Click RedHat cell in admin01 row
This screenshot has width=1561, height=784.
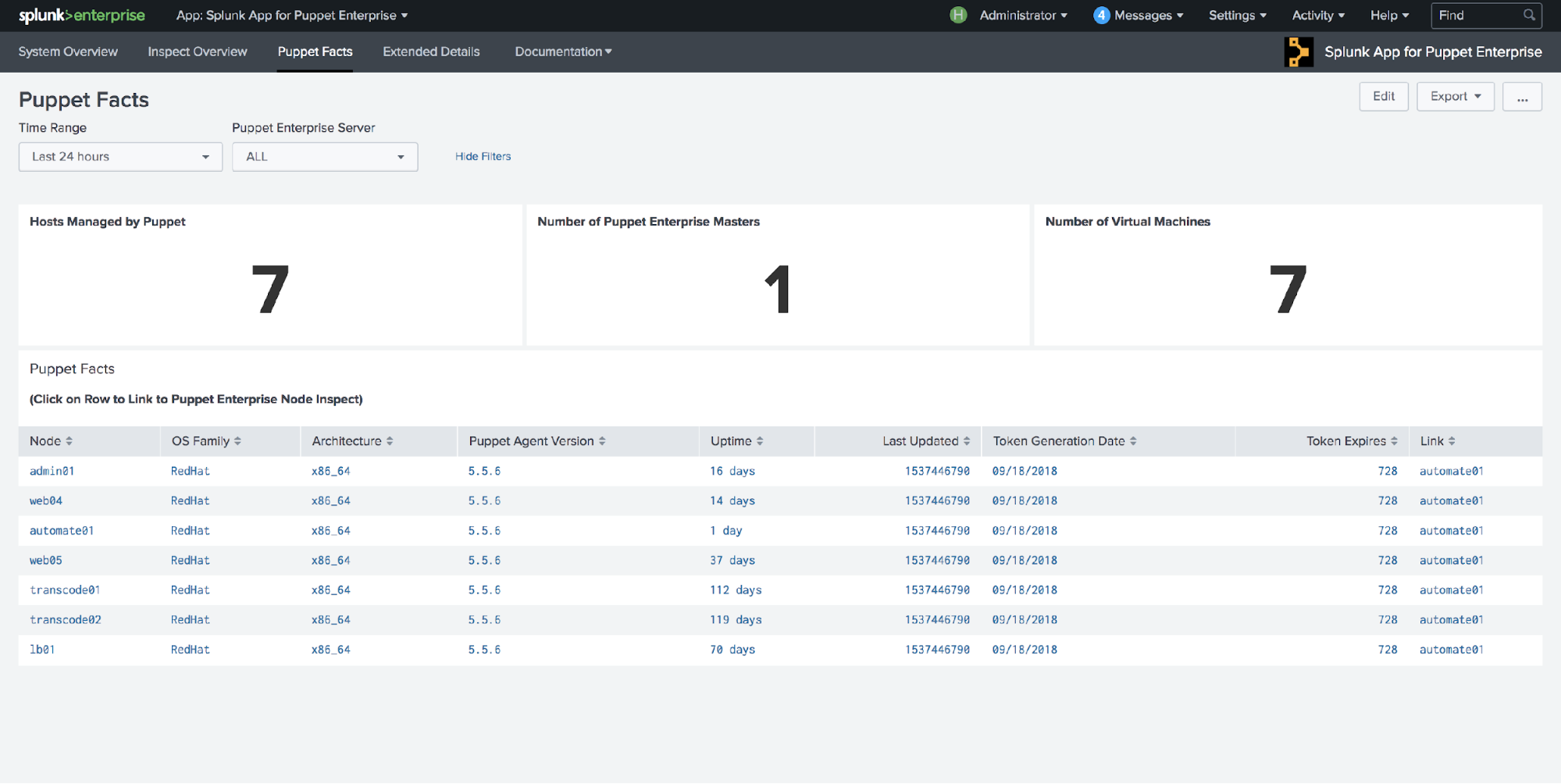point(191,472)
